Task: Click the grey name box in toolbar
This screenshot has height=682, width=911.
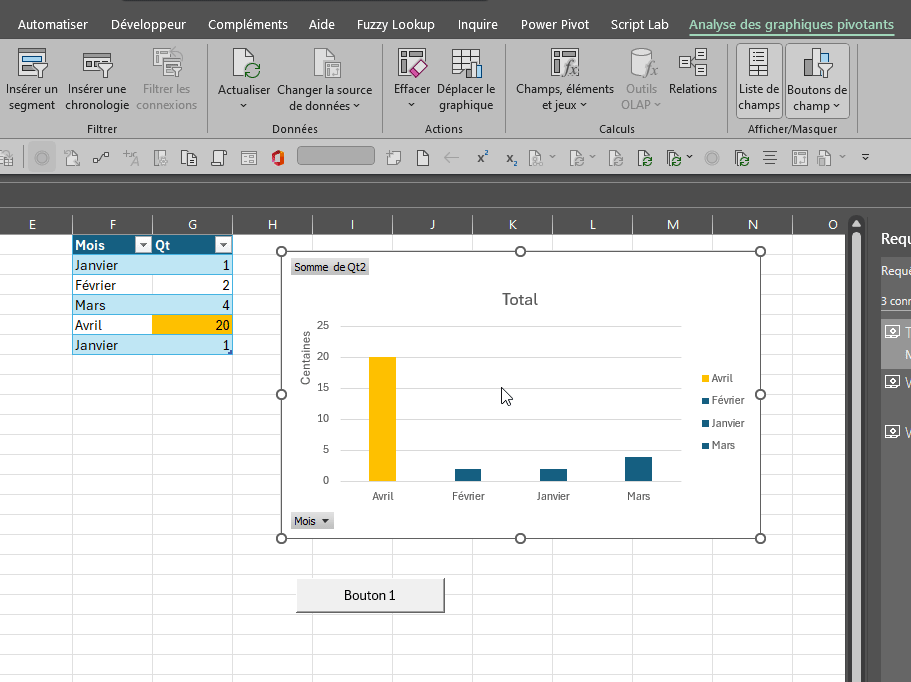Action: point(336,156)
